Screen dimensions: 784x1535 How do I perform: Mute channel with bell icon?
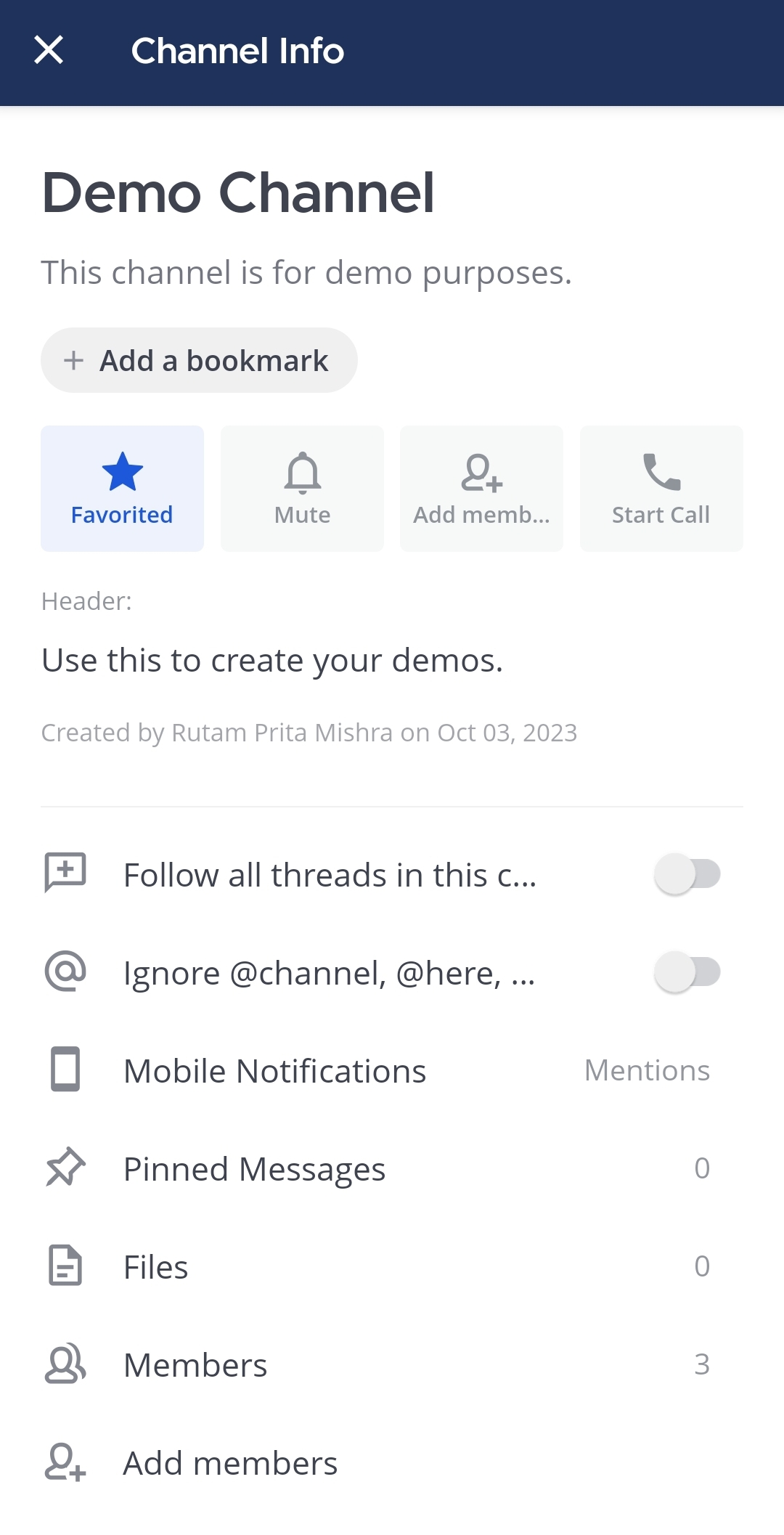pyautogui.click(x=302, y=488)
